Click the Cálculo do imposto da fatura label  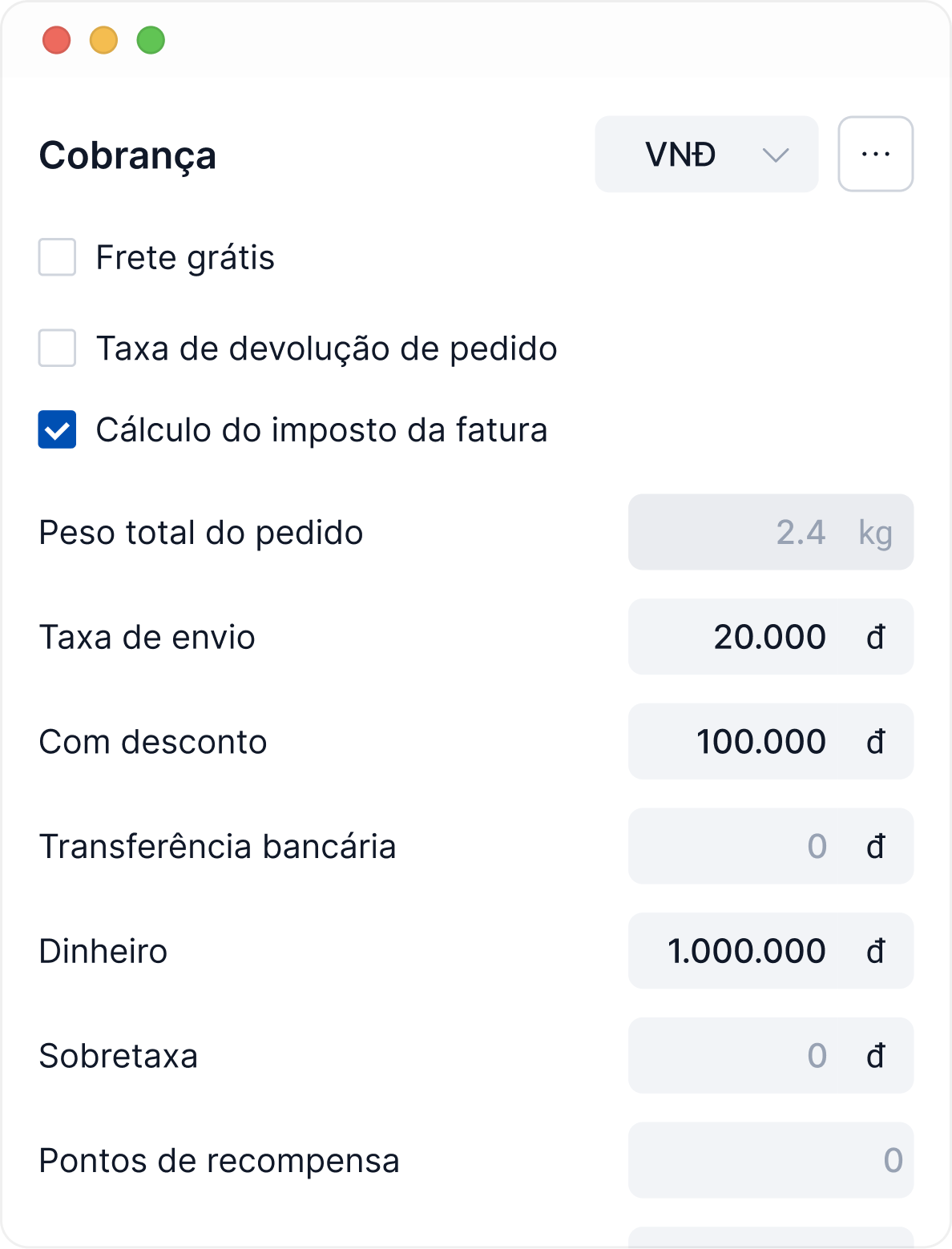321,430
